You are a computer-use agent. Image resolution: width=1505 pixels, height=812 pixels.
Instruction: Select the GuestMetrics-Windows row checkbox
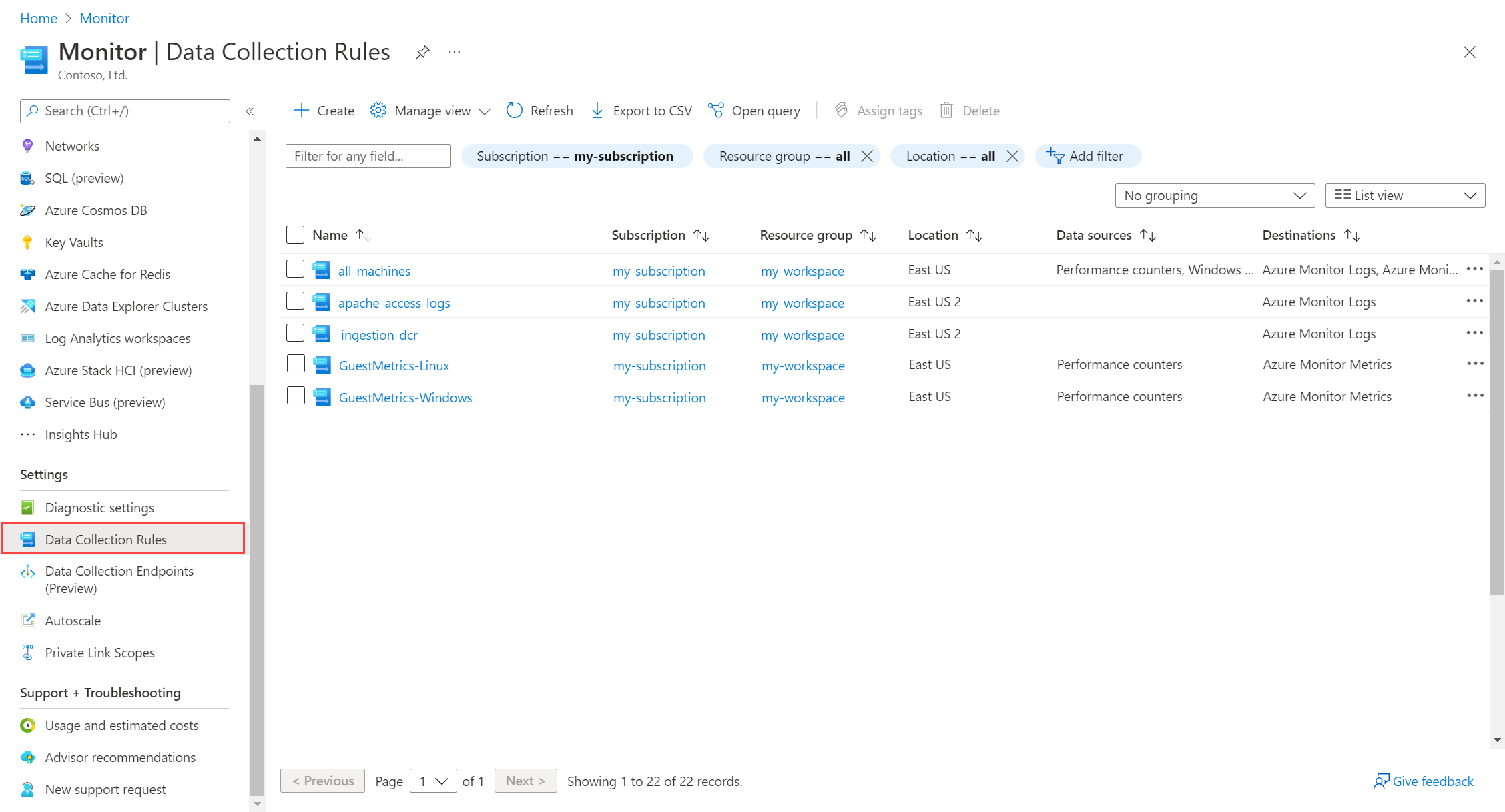pos(296,396)
